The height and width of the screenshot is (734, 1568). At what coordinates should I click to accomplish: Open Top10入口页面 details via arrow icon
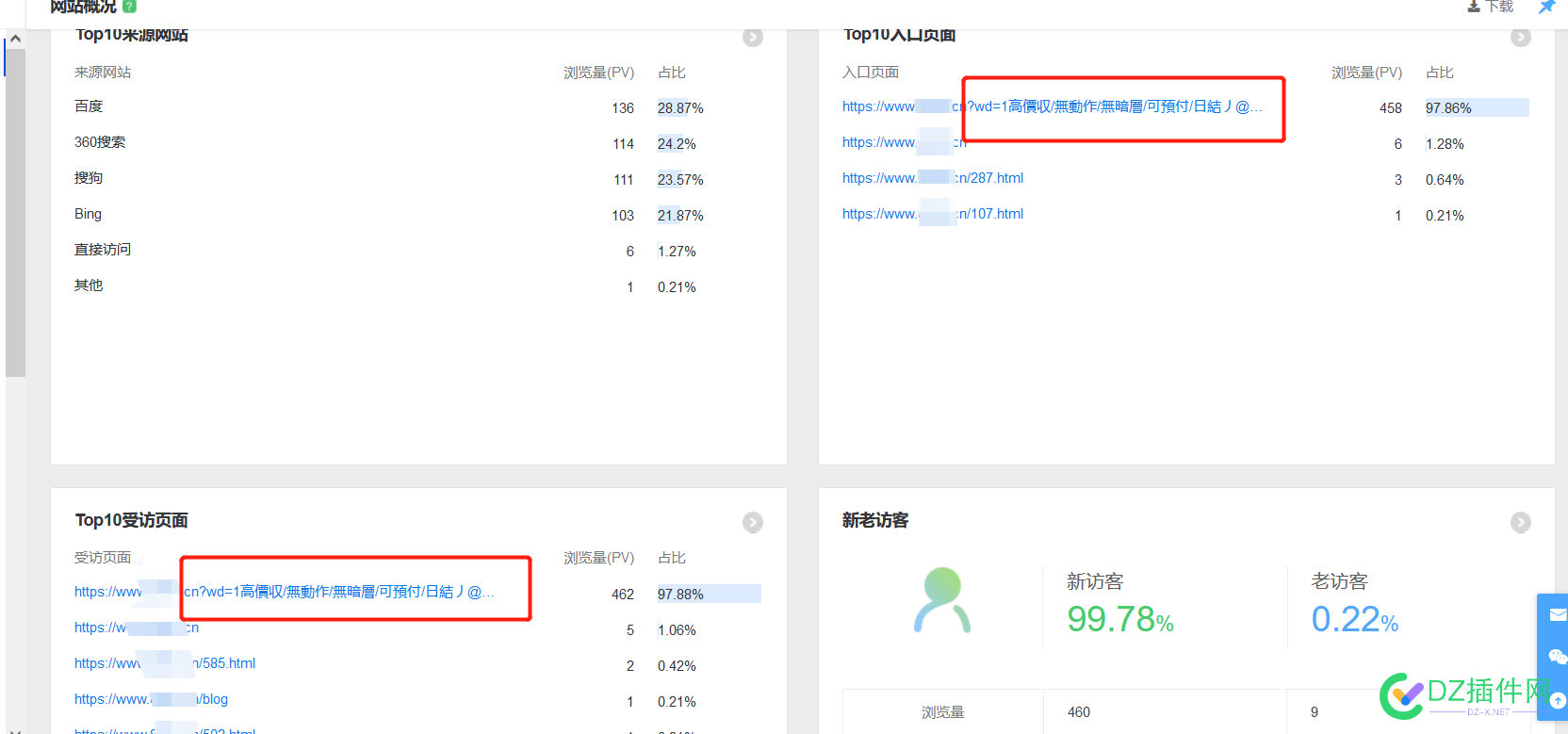(1520, 38)
